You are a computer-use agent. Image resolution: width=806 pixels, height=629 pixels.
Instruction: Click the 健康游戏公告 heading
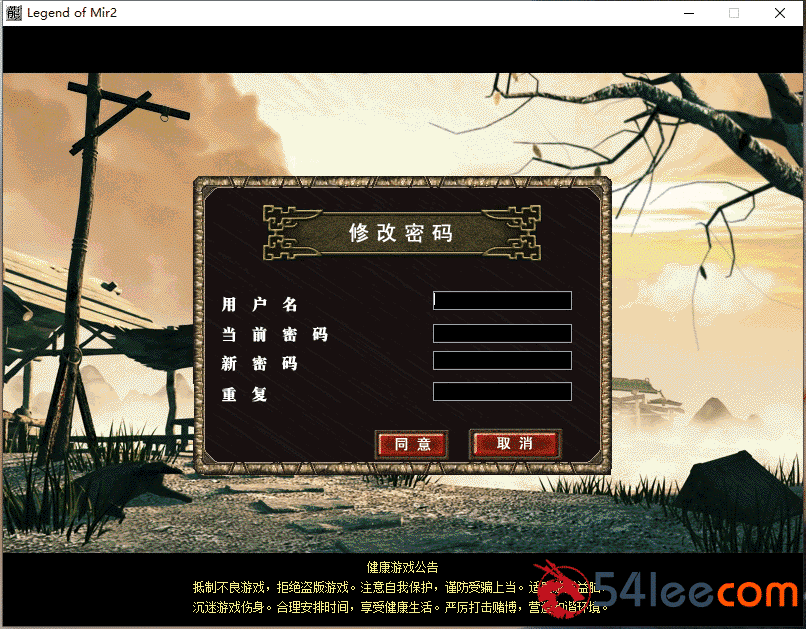(x=402, y=567)
